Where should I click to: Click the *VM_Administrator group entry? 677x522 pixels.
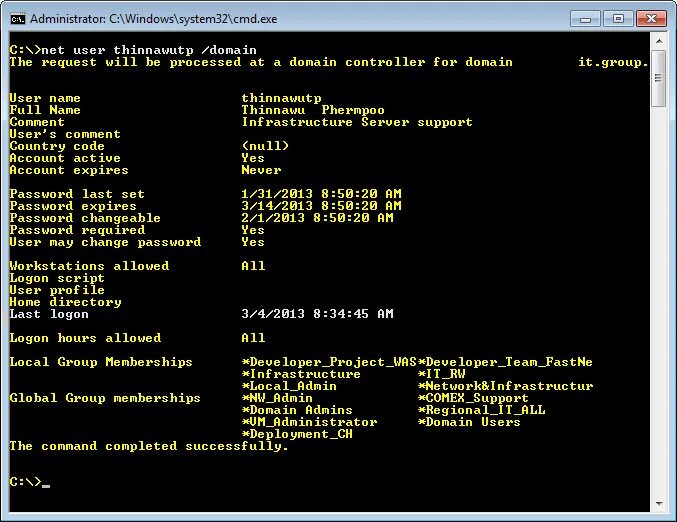(309, 422)
